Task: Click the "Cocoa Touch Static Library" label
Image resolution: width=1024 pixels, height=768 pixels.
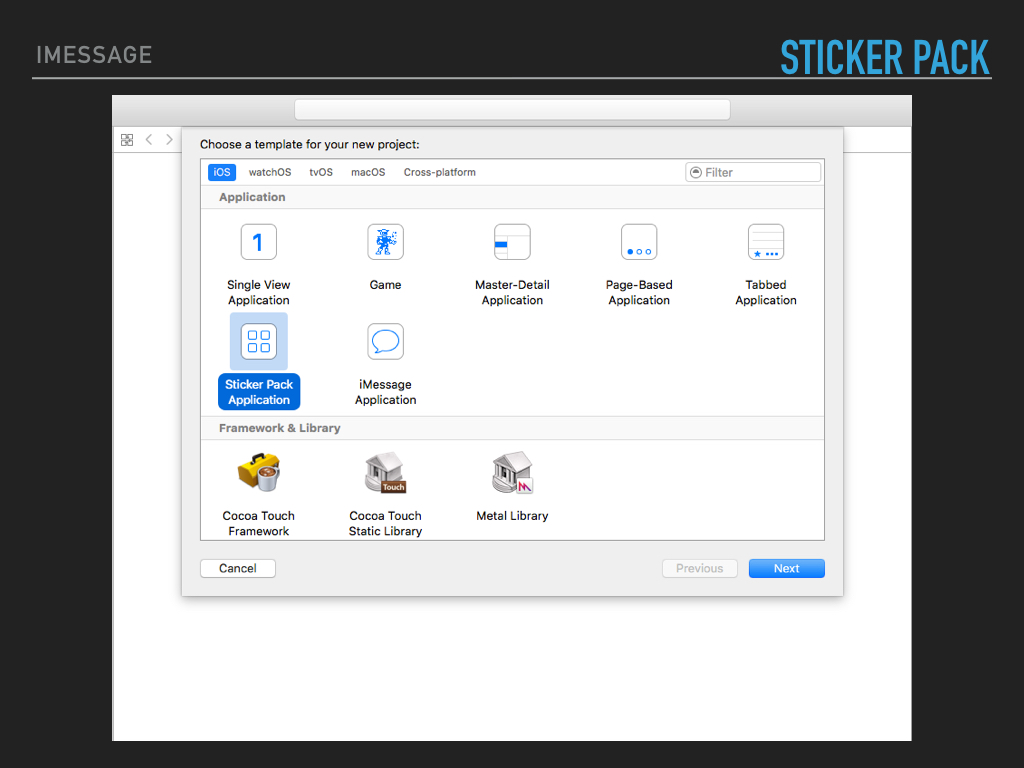Action: point(385,523)
